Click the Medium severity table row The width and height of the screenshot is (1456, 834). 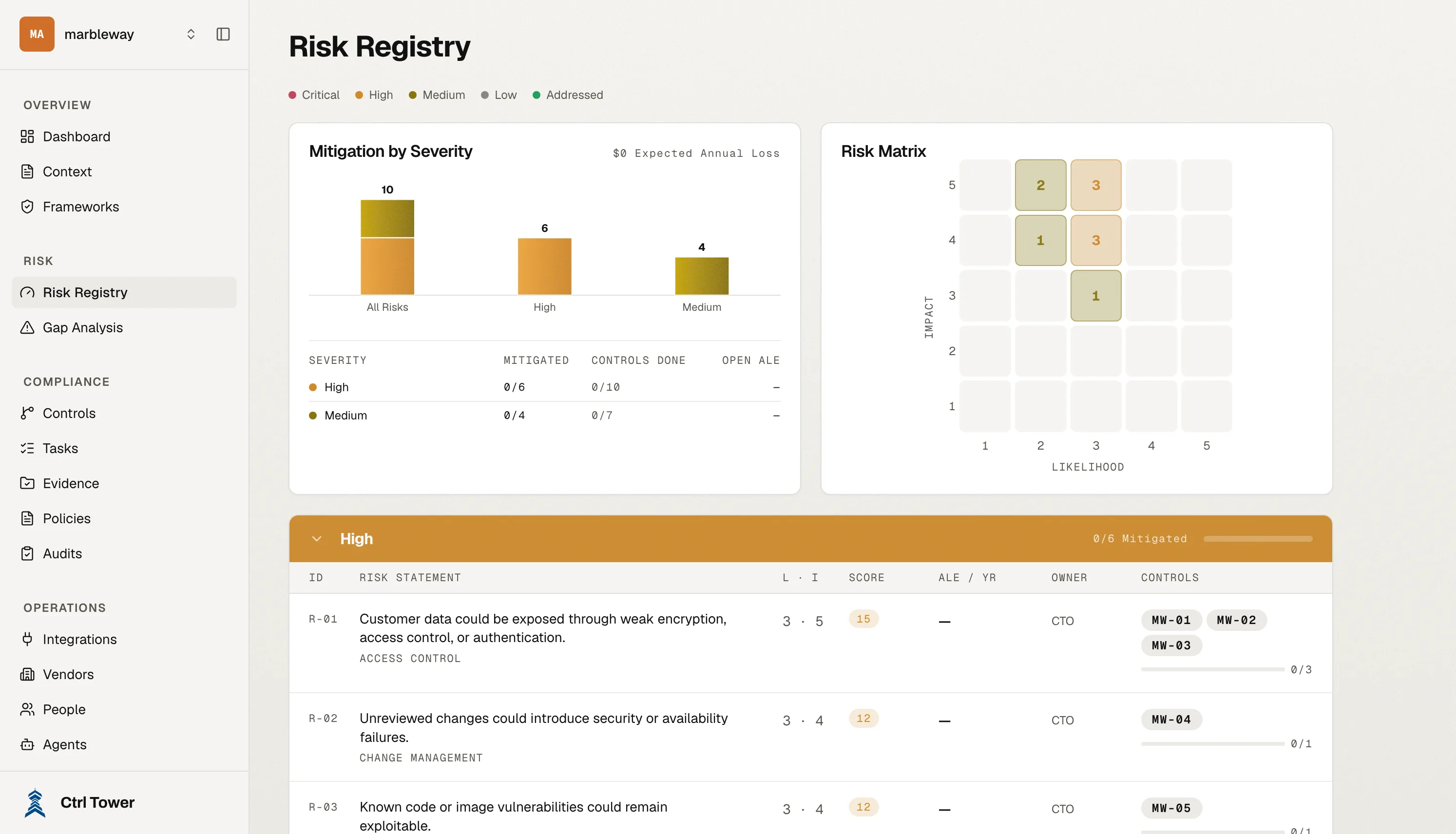tap(544, 415)
